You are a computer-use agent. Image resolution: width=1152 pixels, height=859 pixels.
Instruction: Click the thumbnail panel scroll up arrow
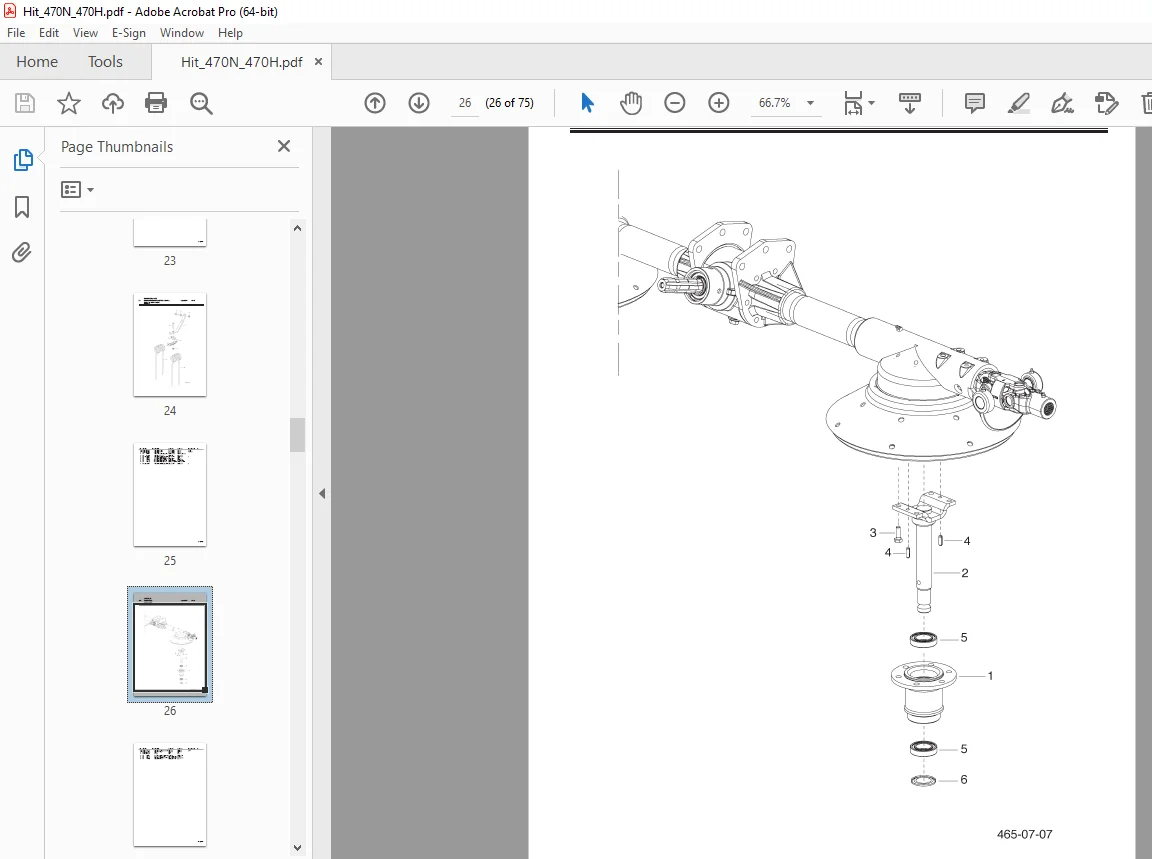tap(297, 229)
